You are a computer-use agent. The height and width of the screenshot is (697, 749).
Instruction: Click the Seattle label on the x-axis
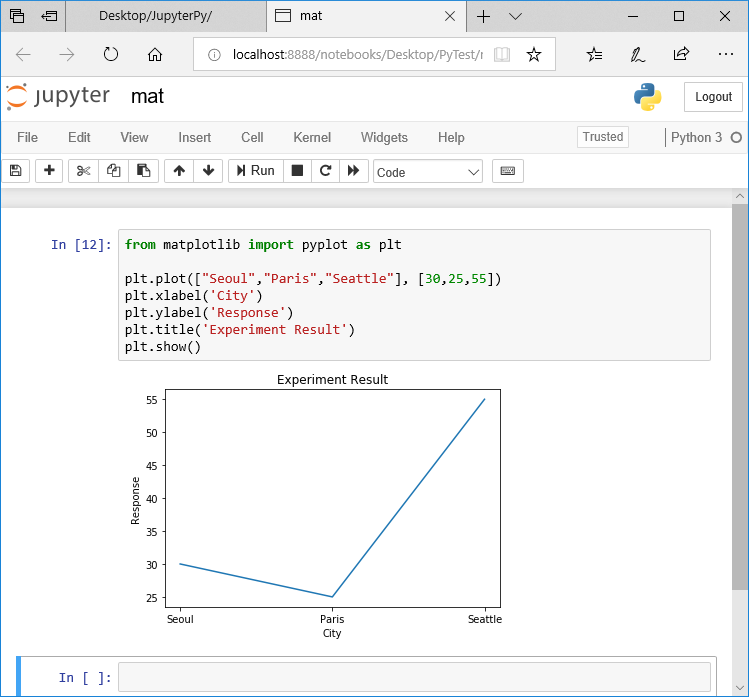(x=485, y=619)
